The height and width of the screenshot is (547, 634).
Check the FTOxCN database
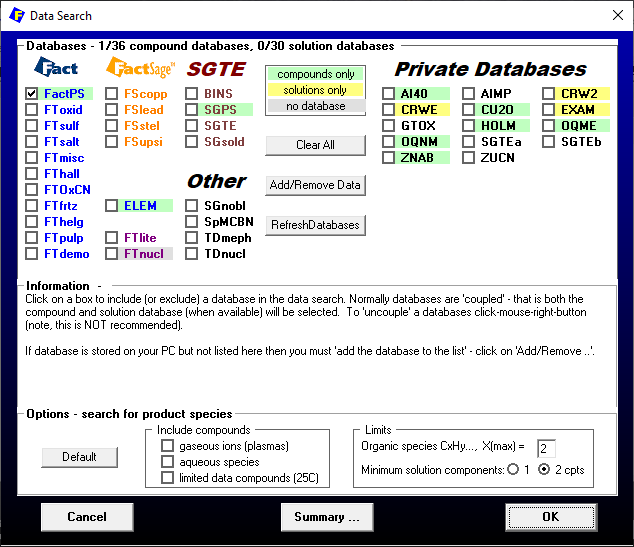(32, 190)
